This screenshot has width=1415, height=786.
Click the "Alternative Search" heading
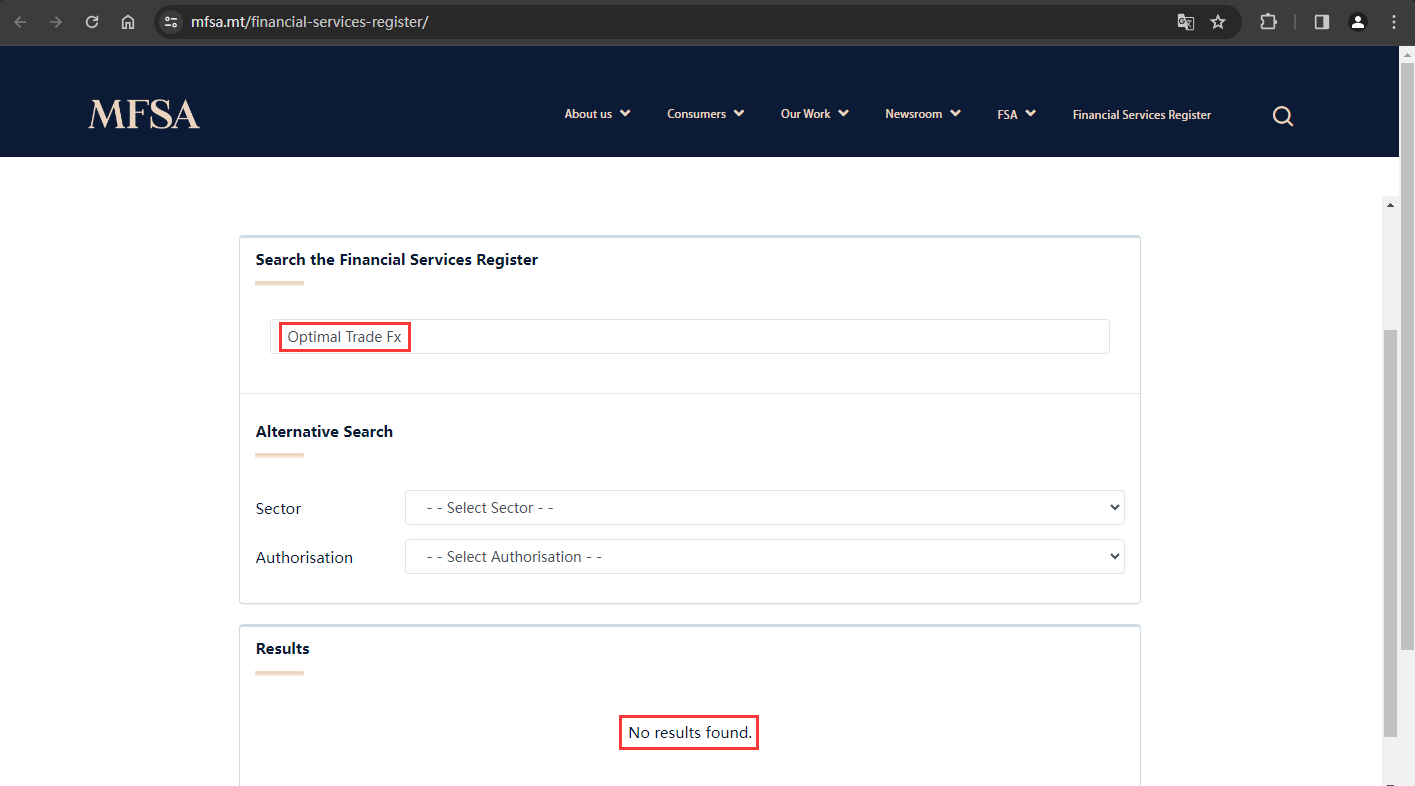(324, 432)
